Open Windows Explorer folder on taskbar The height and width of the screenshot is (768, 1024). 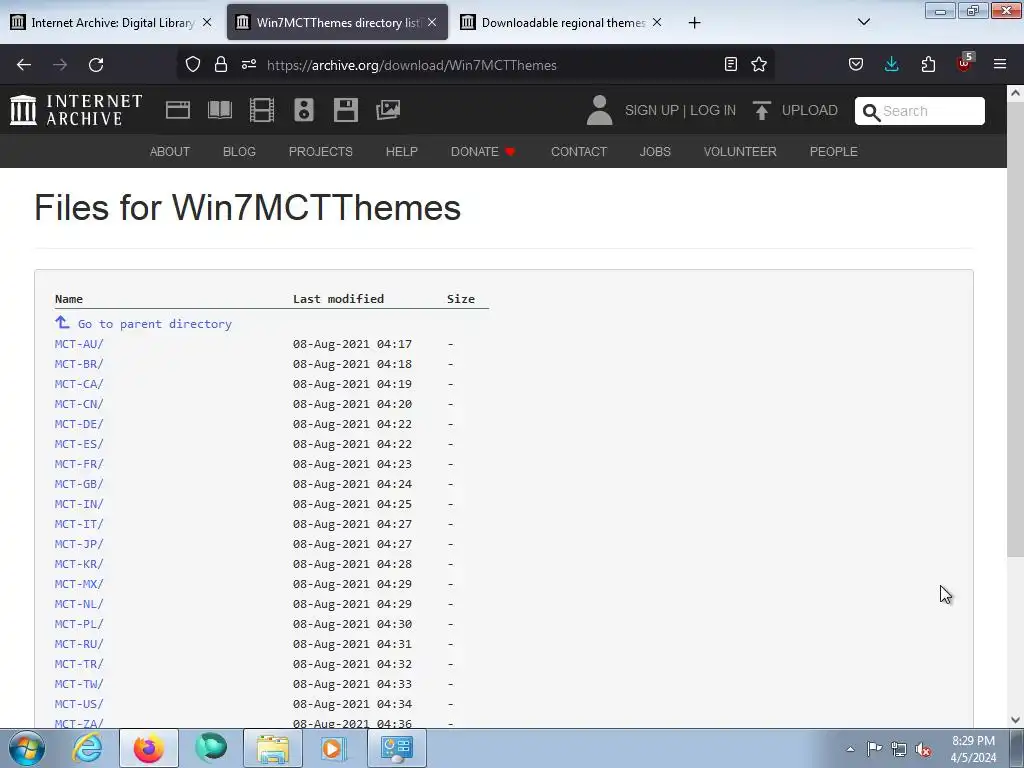pos(273,748)
